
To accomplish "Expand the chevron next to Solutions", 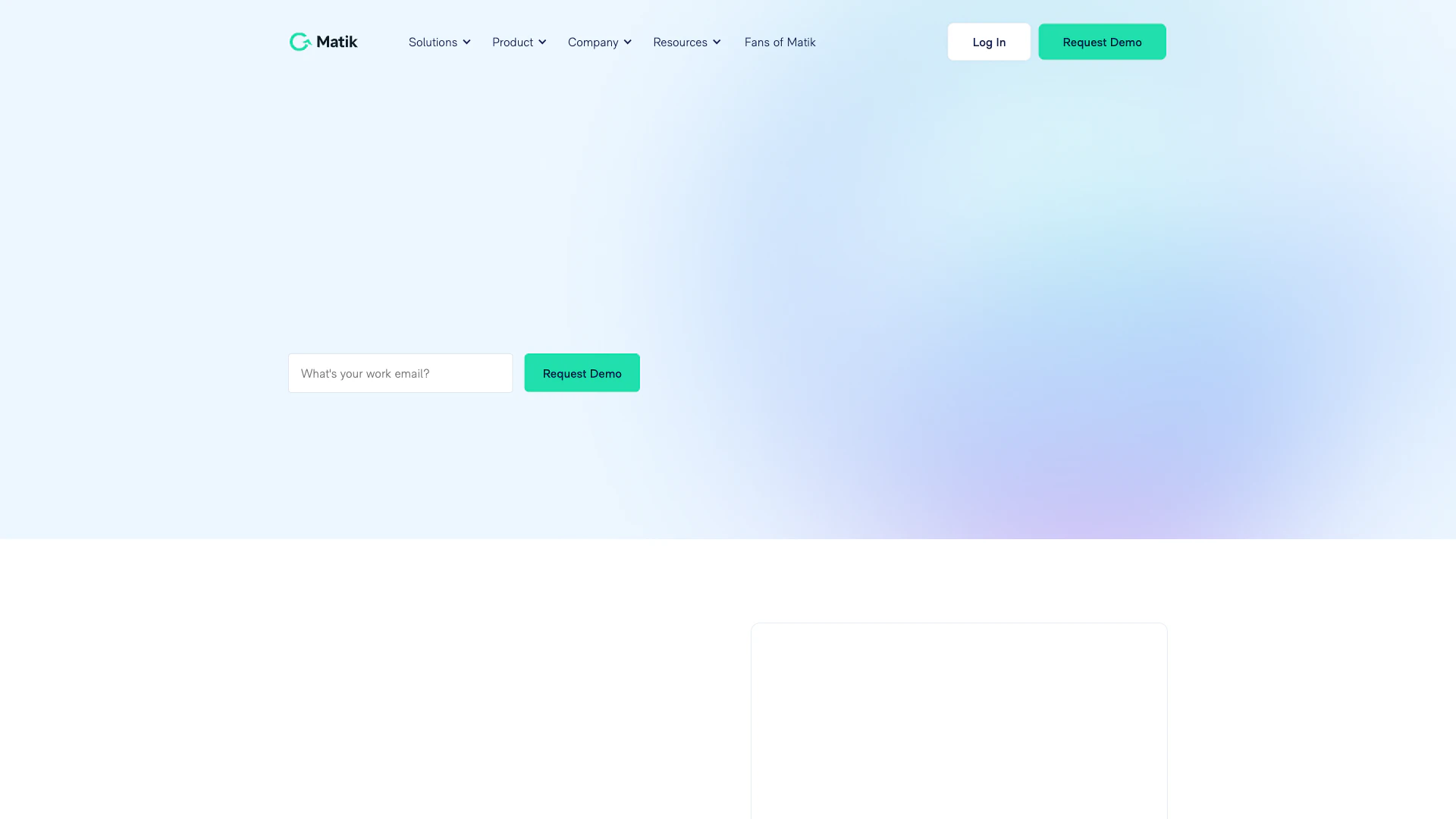I will tap(466, 42).
